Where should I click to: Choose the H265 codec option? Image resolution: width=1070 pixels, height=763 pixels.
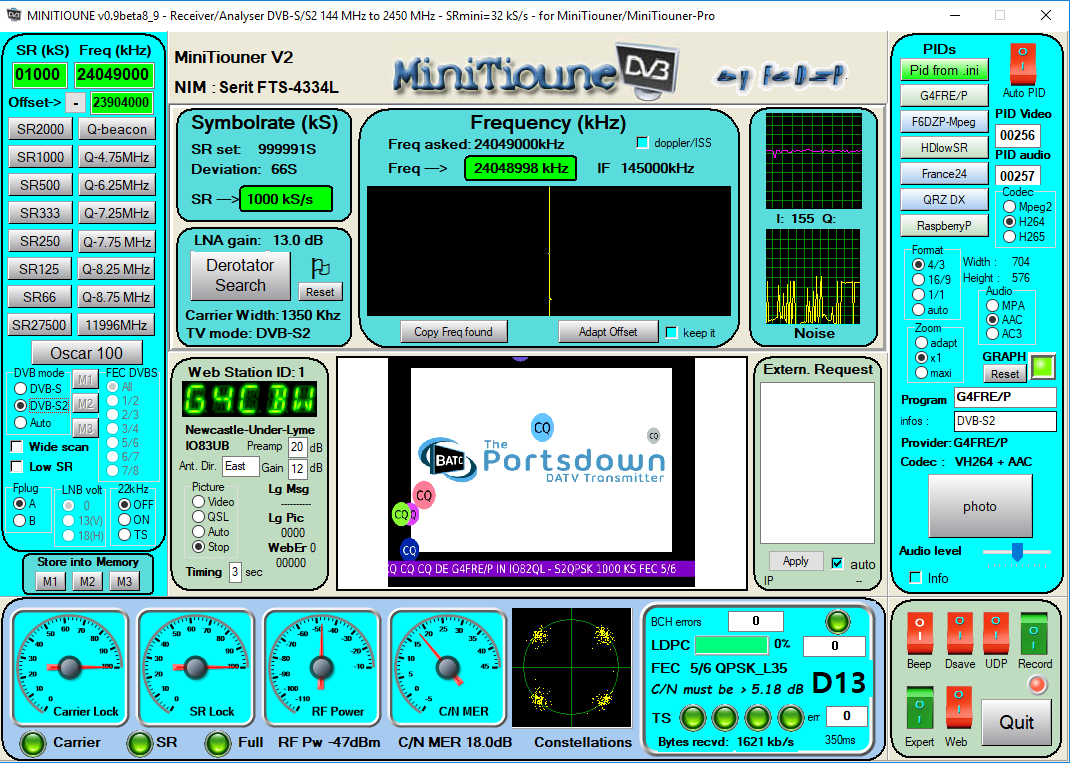click(x=1009, y=237)
